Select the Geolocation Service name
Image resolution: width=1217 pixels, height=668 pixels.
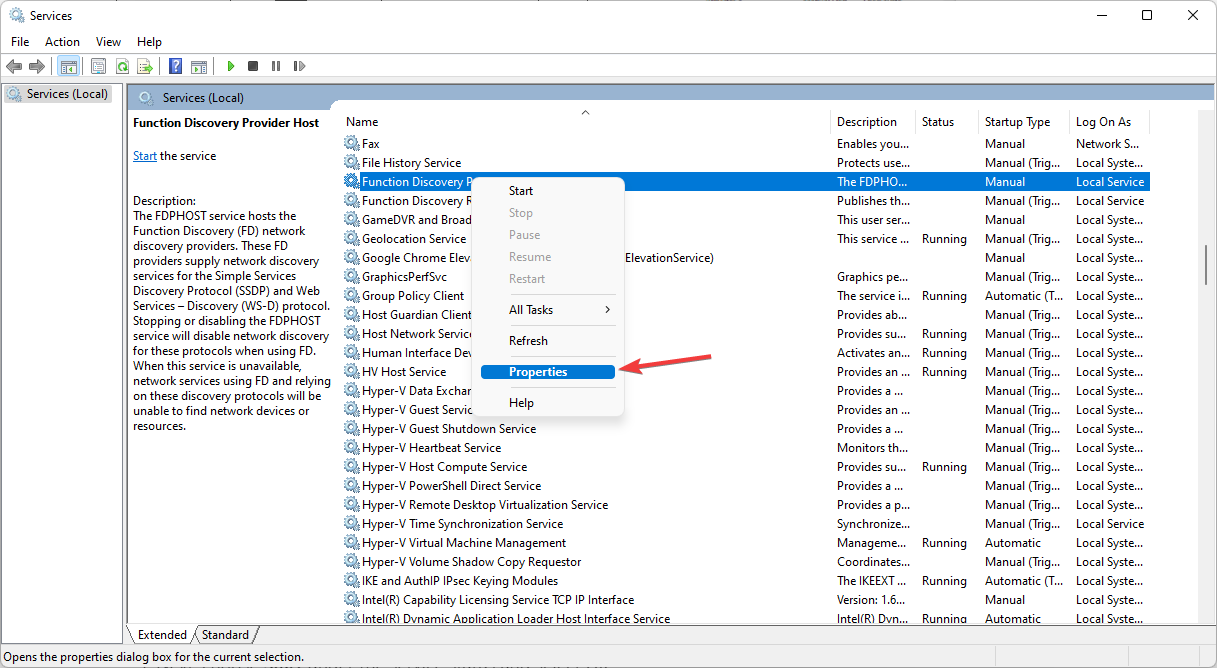[414, 239]
